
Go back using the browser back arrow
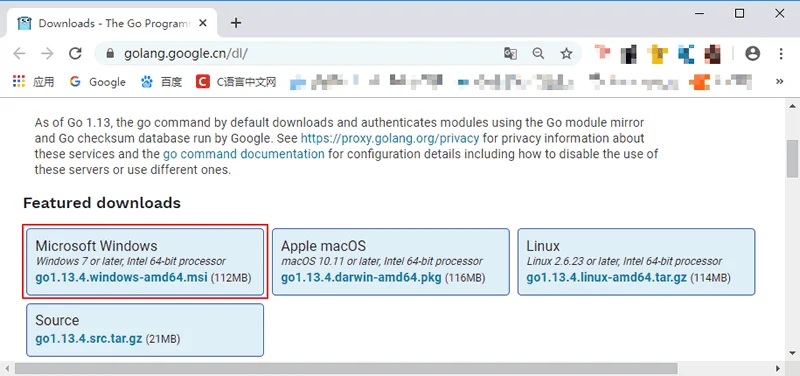(x=19, y=54)
